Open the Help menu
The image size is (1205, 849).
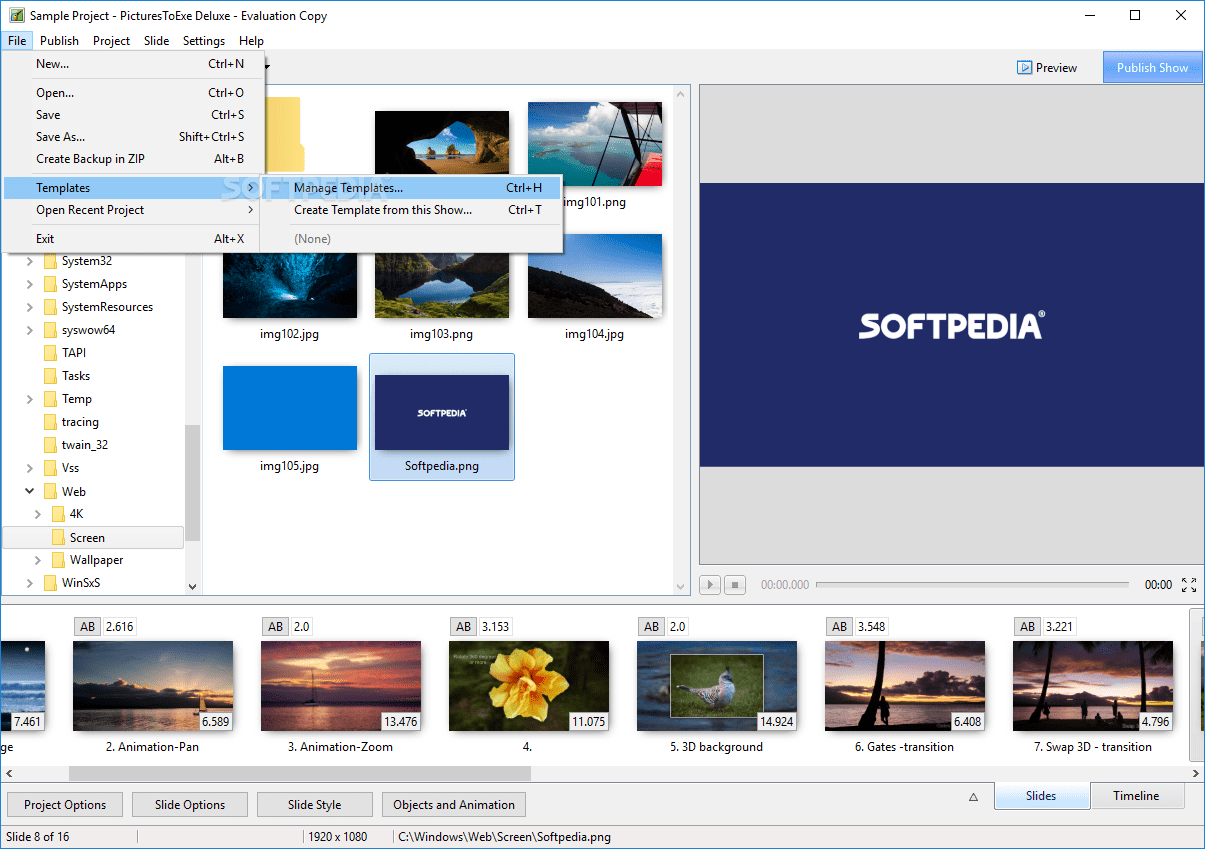pyautogui.click(x=251, y=41)
